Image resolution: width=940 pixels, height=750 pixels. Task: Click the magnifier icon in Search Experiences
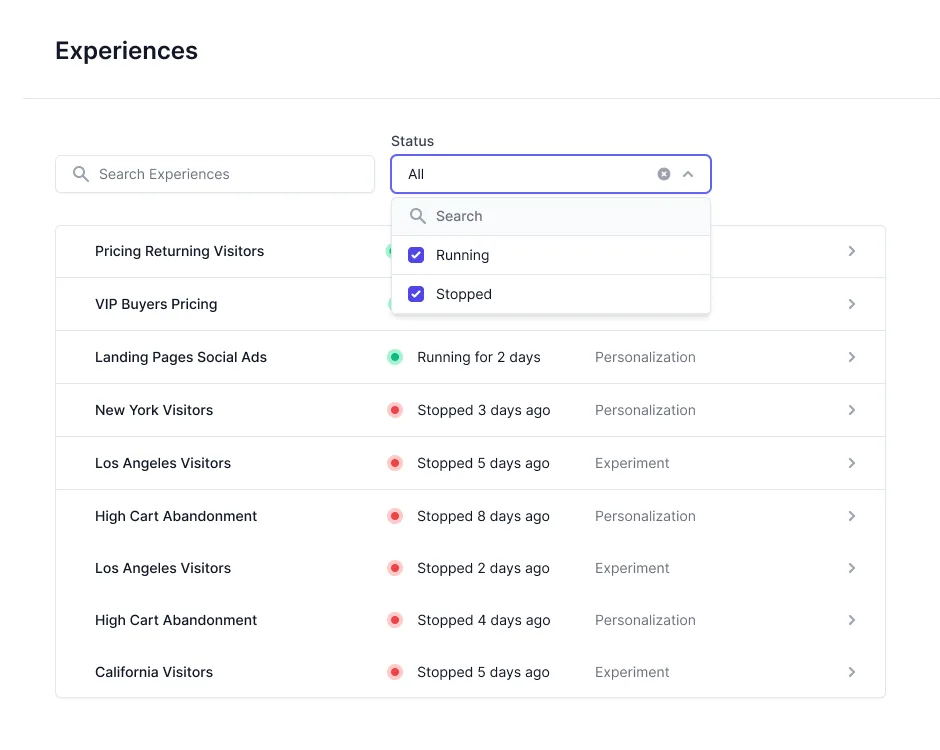tap(81, 174)
